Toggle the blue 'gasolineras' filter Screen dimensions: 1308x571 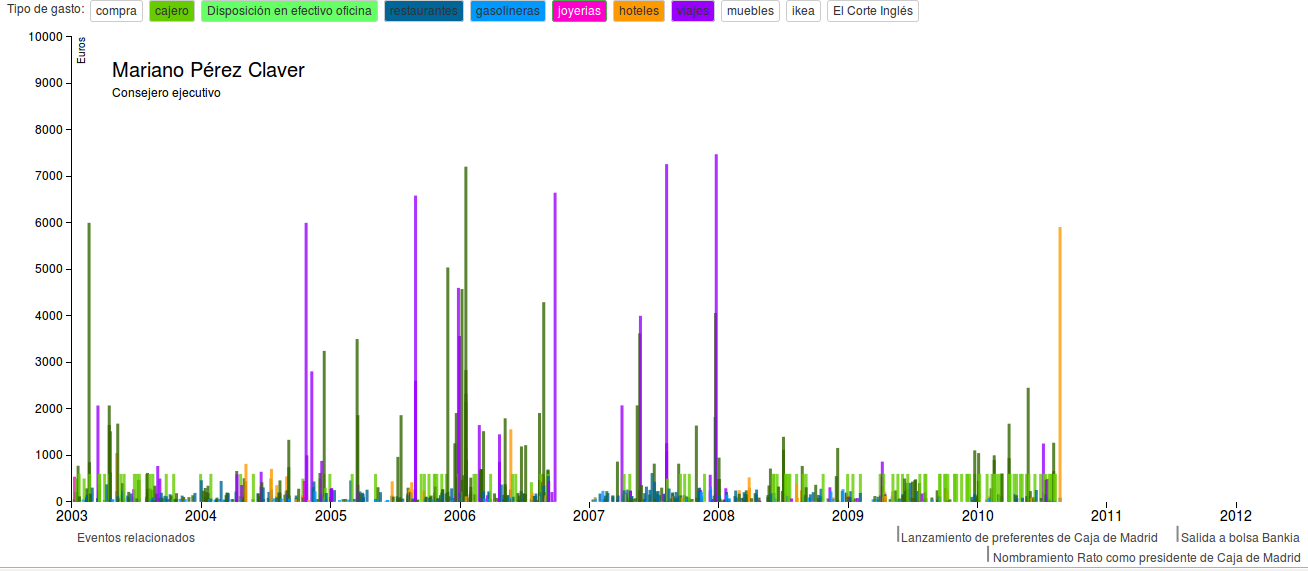click(508, 11)
